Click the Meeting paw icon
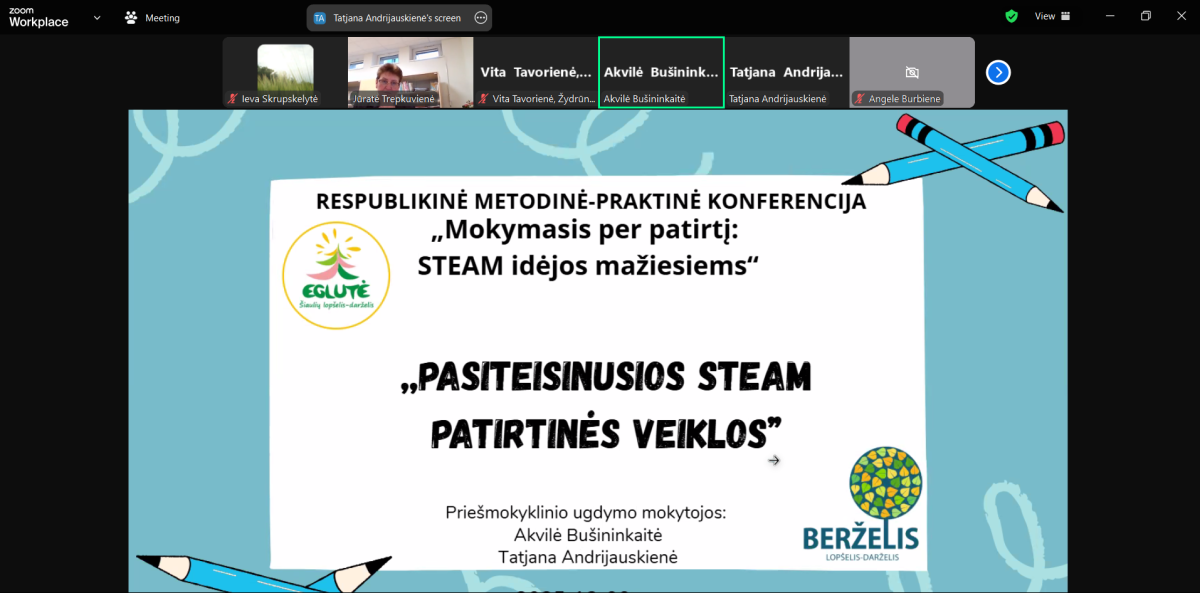The image size is (1200, 593). coord(131,17)
